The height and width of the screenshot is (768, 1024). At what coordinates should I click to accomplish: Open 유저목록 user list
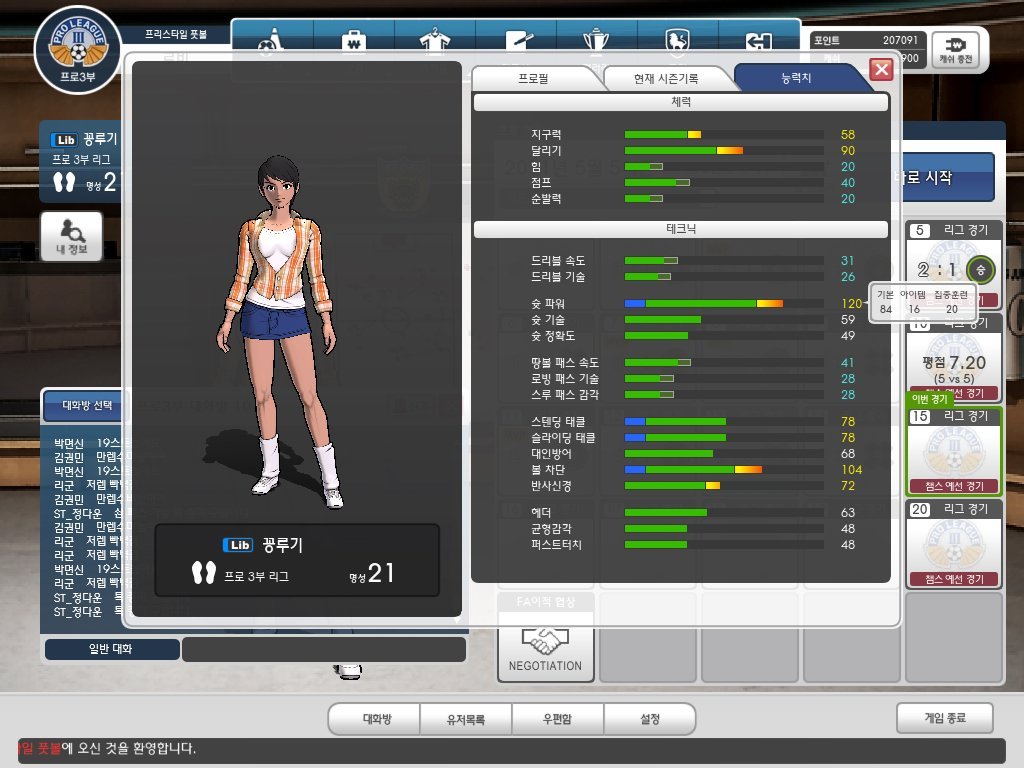click(466, 718)
